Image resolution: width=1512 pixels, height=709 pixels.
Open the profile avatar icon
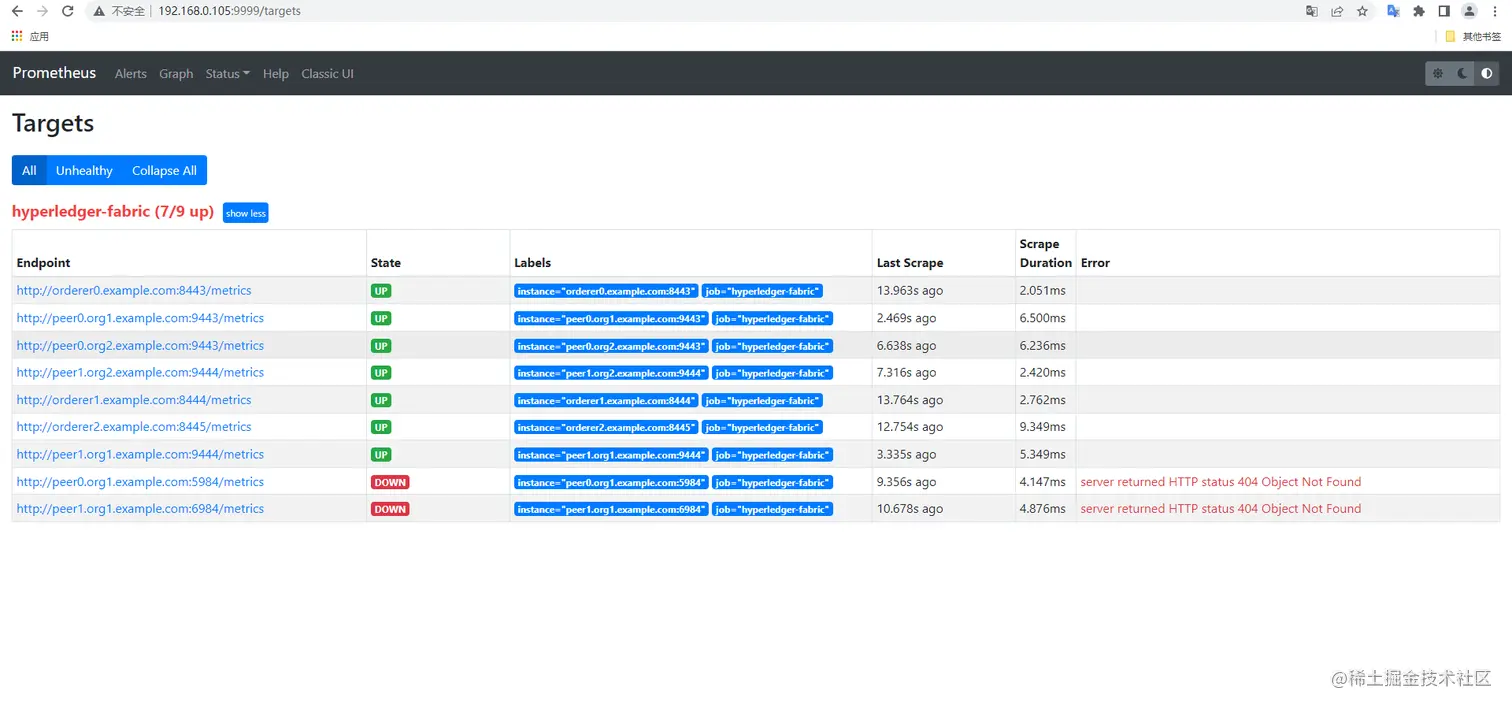(1469, 11)
